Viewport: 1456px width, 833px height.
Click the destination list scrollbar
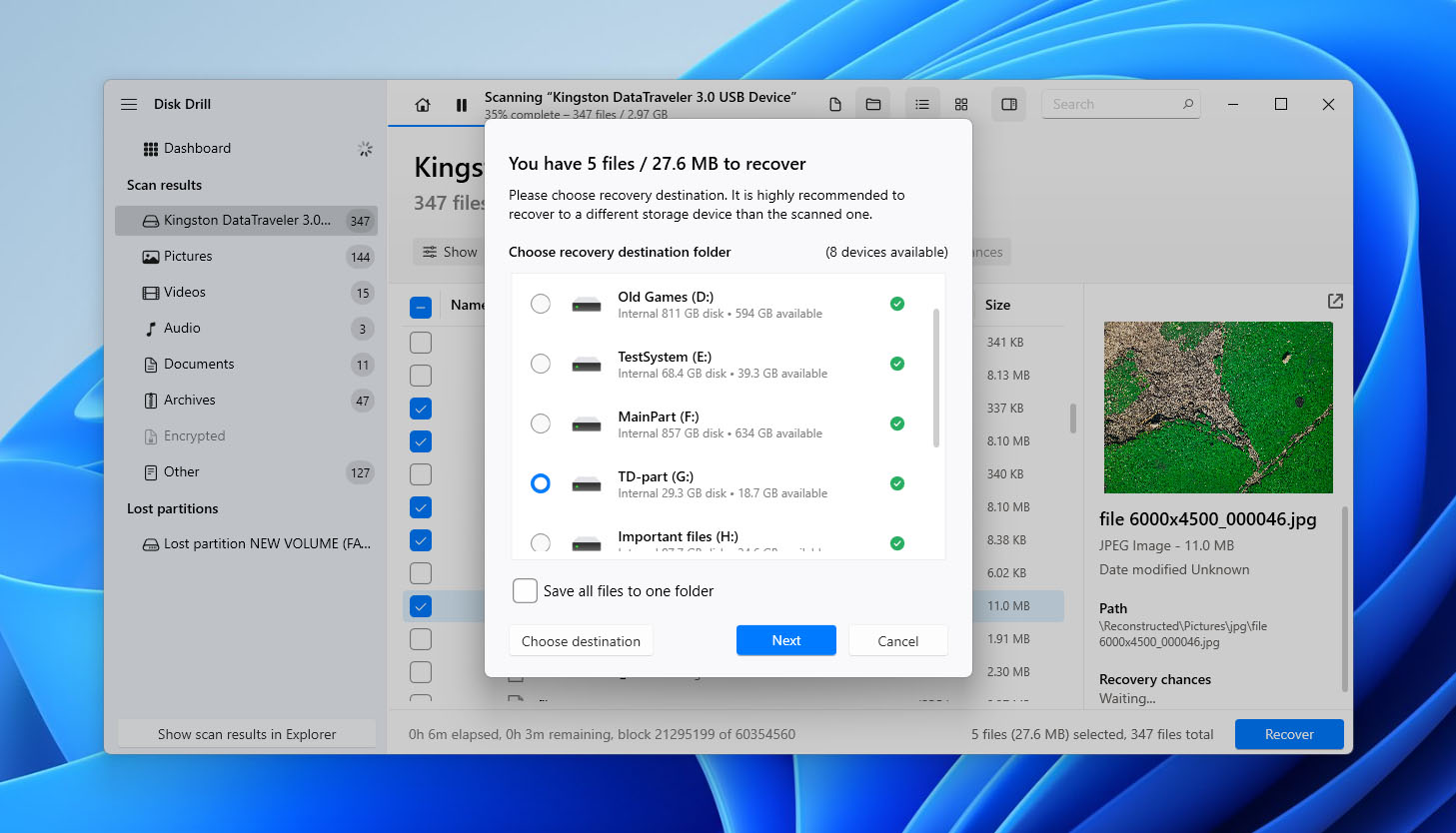936,378
